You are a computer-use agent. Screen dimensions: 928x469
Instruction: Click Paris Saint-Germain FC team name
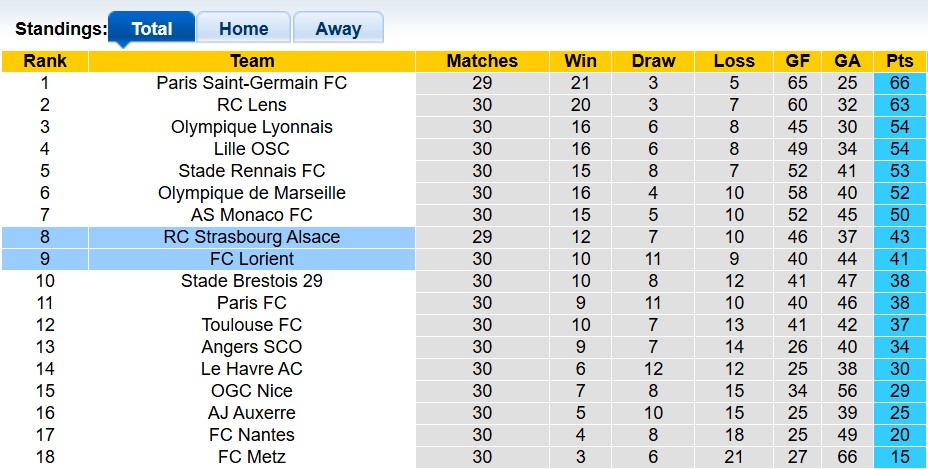pos(252,83)
